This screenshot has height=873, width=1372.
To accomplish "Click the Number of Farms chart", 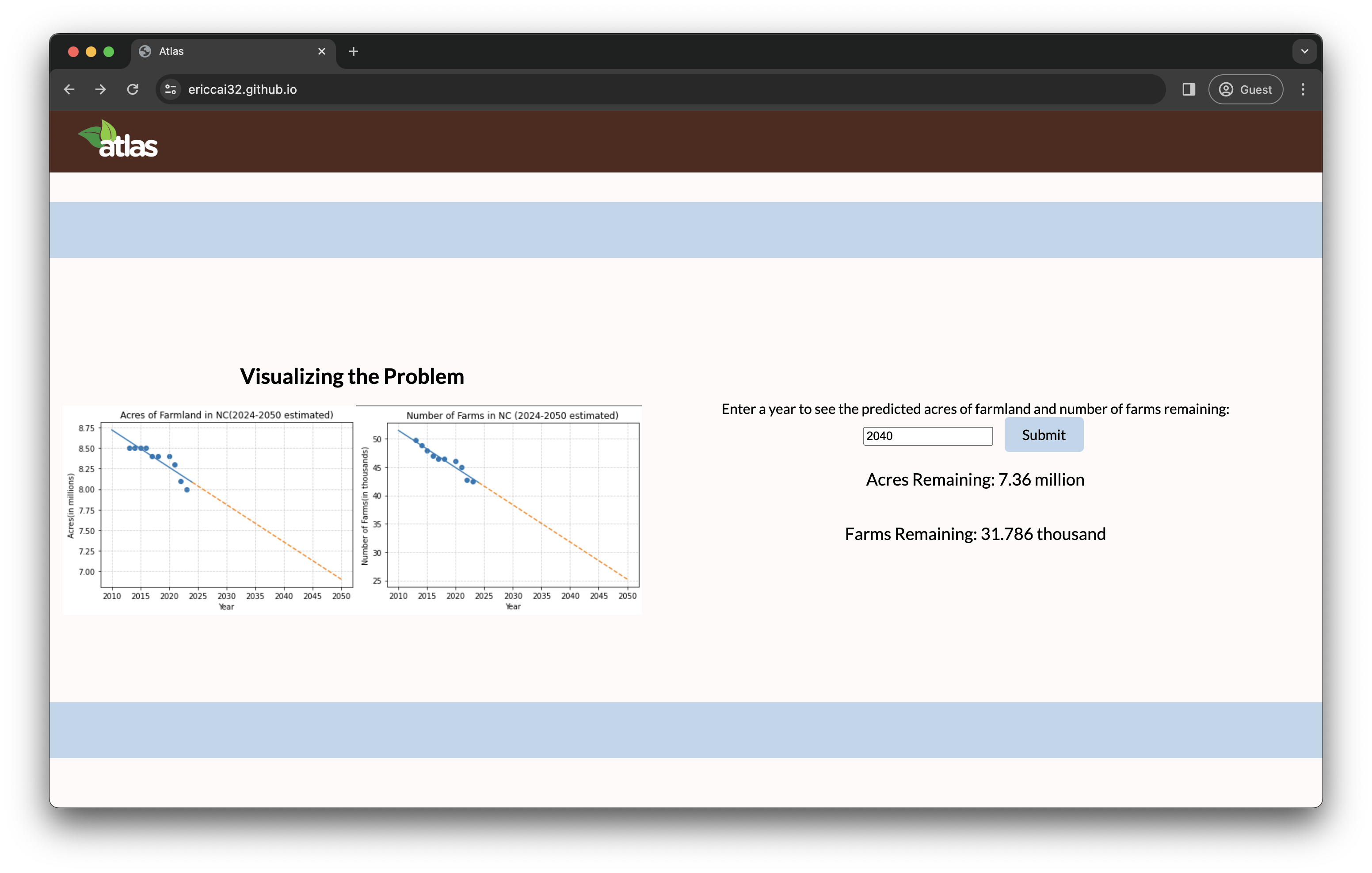I will (x=499, y=510).
